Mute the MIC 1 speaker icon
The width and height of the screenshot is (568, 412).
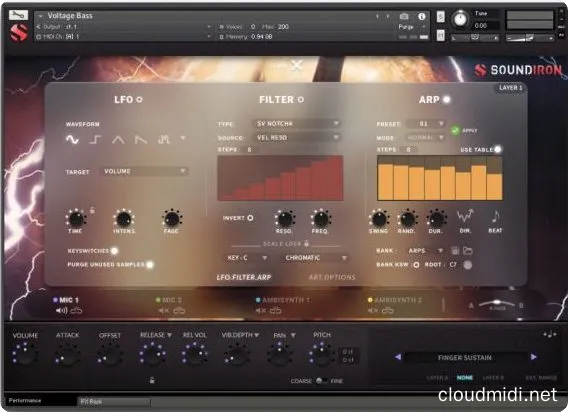click(x=62, y=311)
